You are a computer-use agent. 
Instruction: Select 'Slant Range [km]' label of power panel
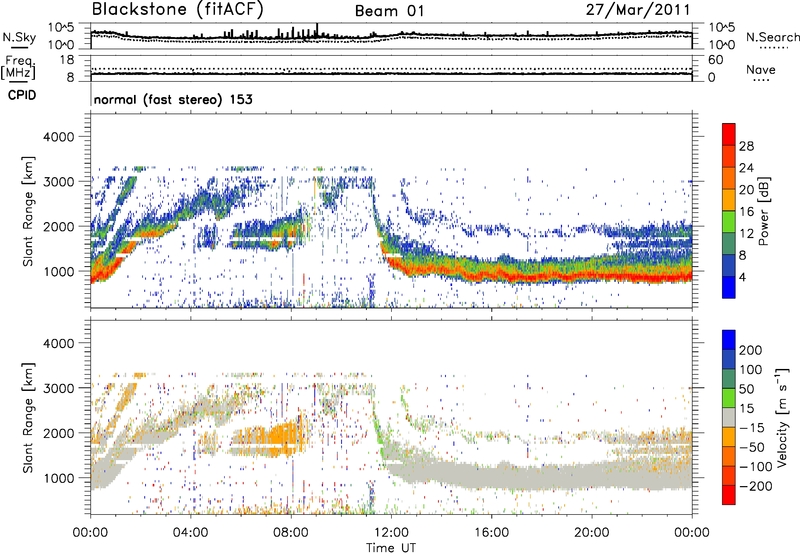28,211
